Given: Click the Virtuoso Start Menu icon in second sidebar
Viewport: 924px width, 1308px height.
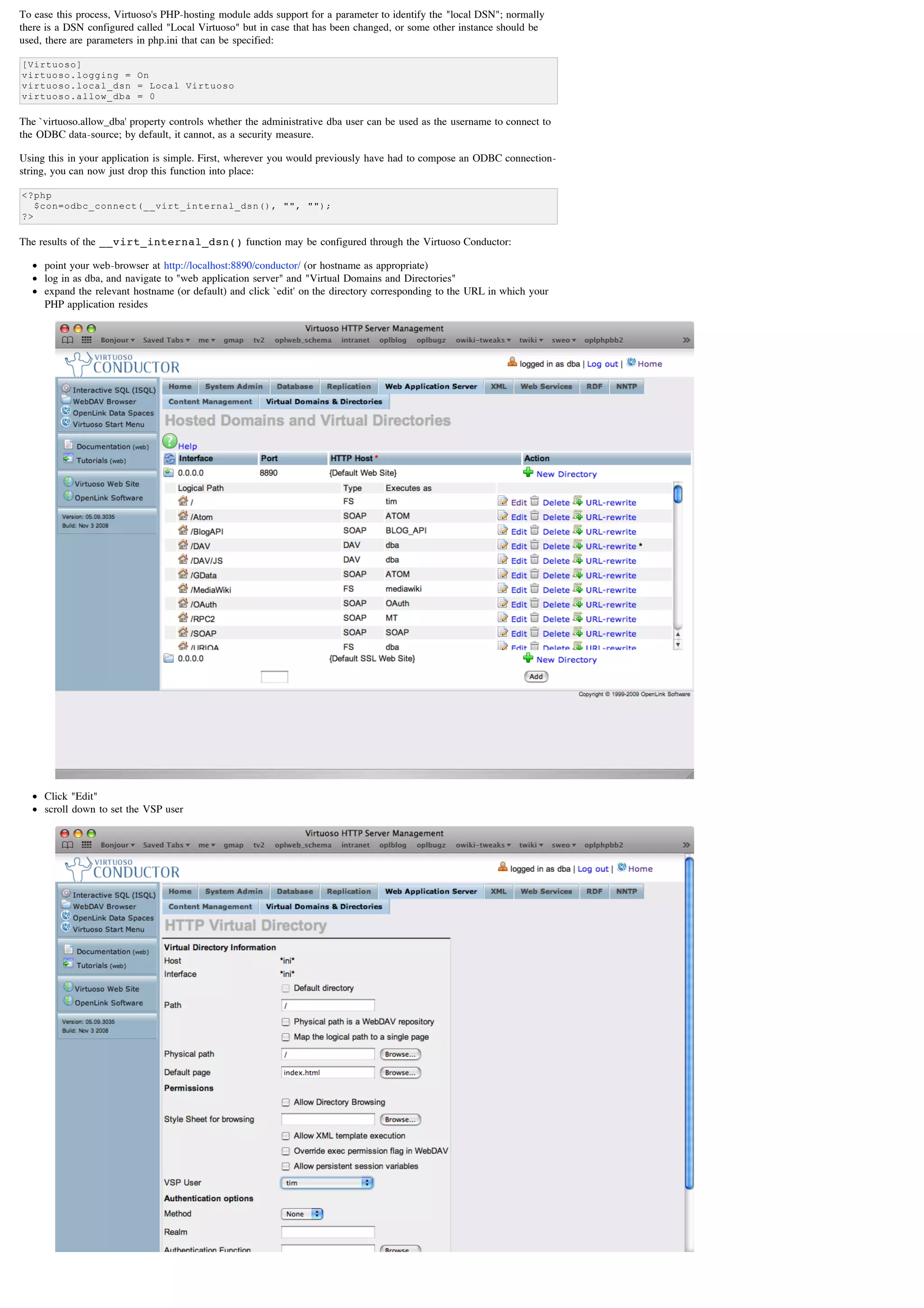Looking at the screenshot, I should pos(66,928).
